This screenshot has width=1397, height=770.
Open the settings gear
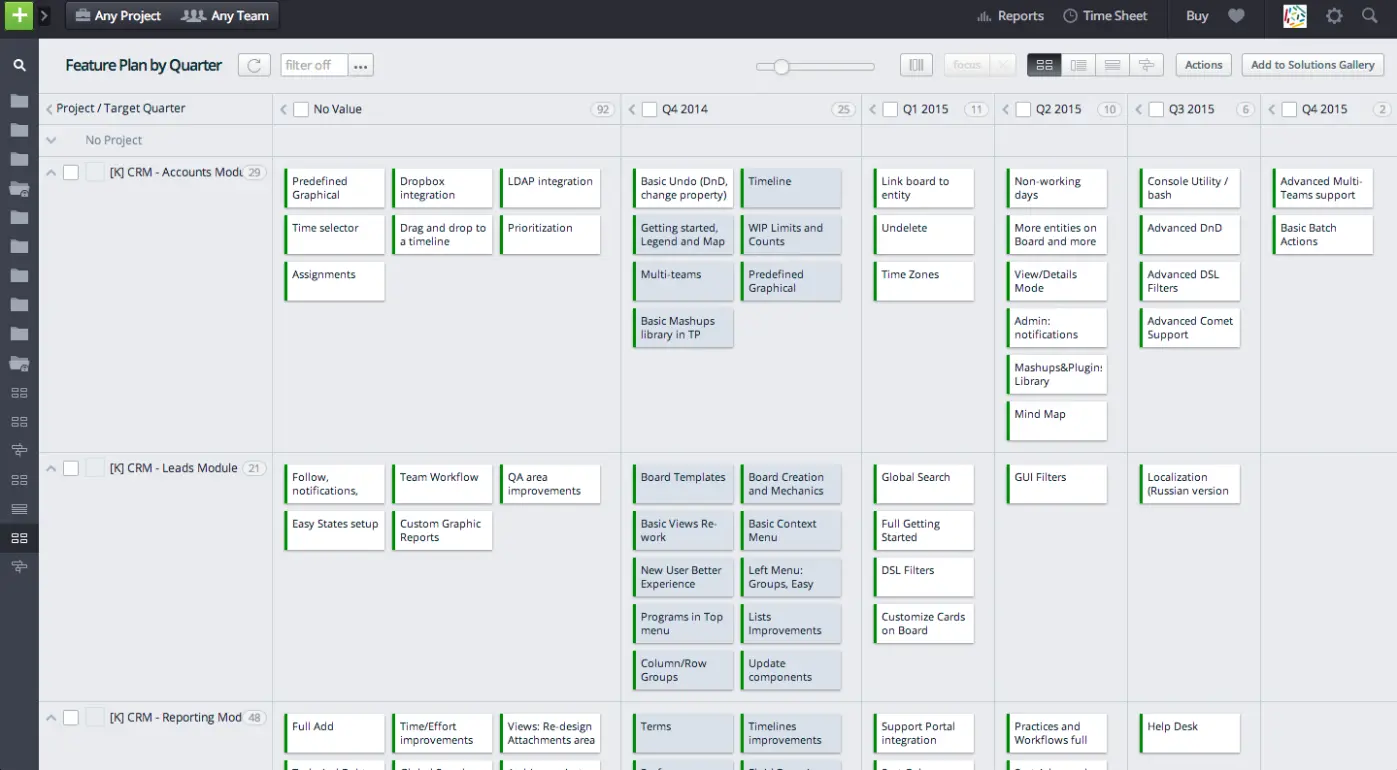coord(1334,16)
